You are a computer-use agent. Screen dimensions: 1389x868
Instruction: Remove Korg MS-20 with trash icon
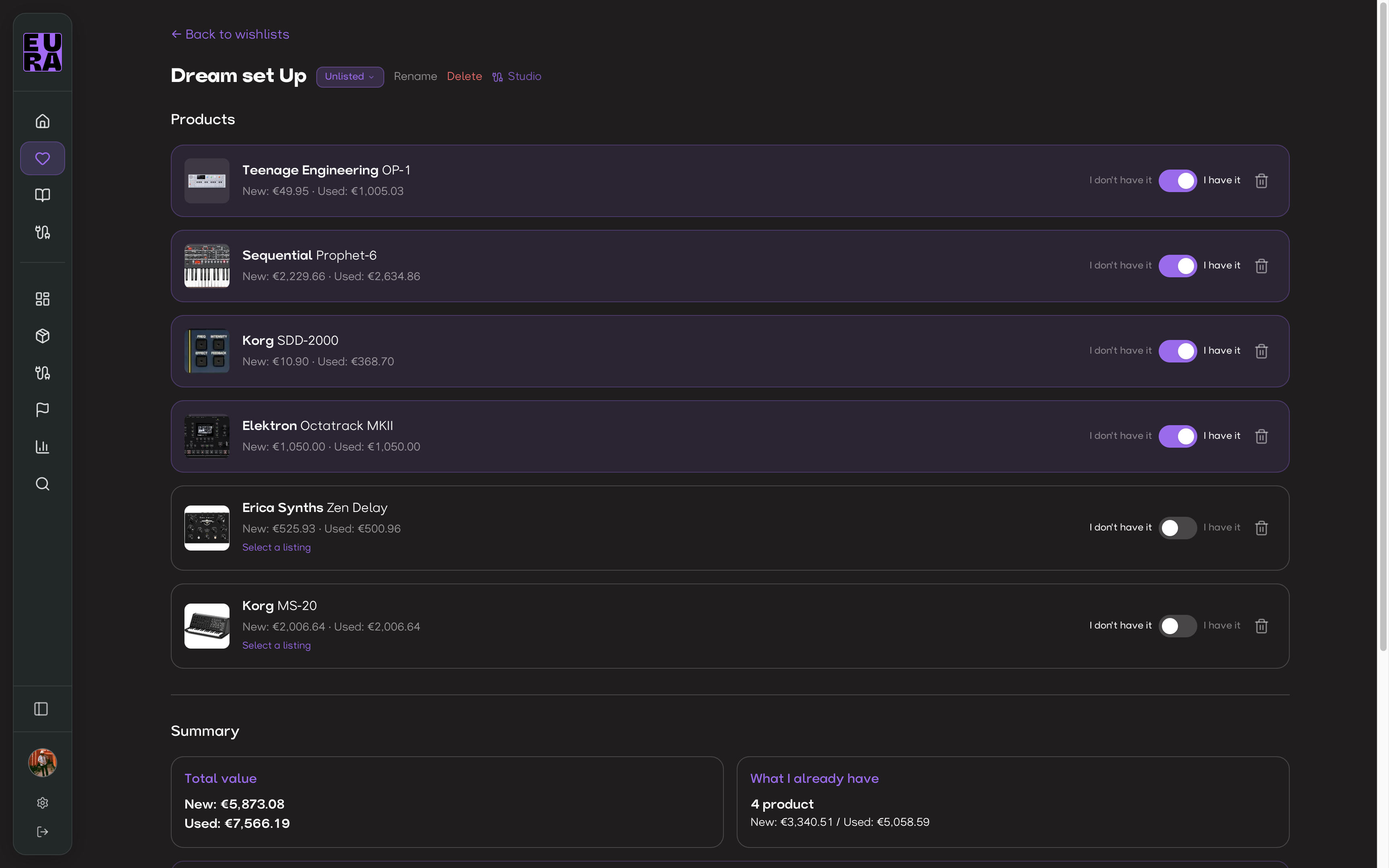[1262, 626]
